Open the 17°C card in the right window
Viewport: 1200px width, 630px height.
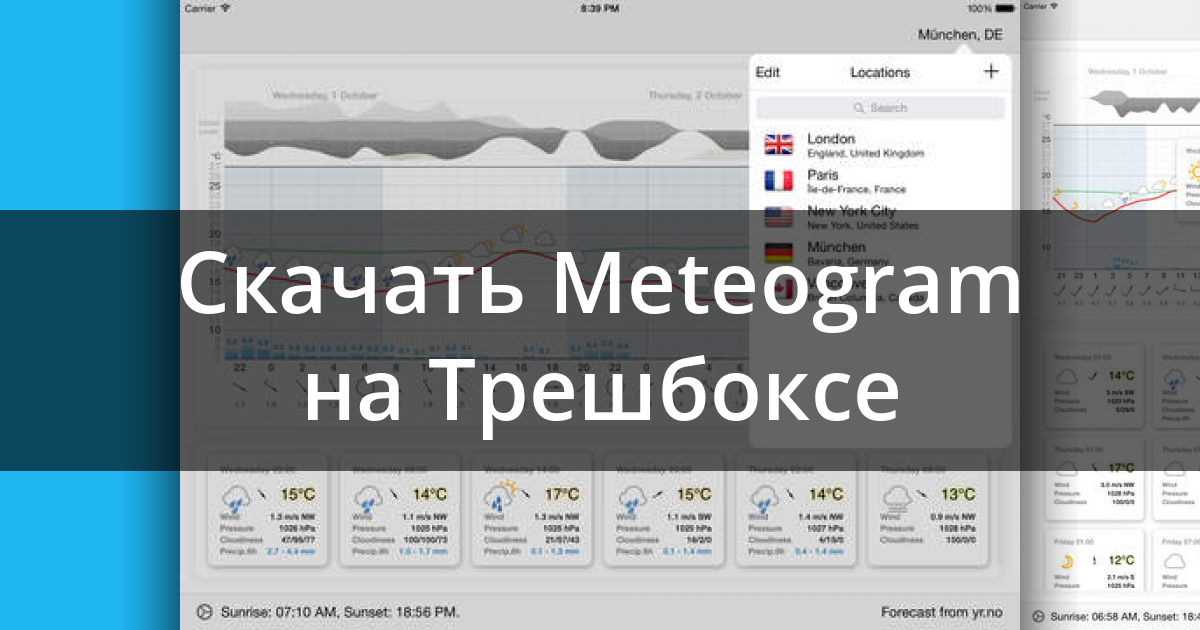(1093, 481)
